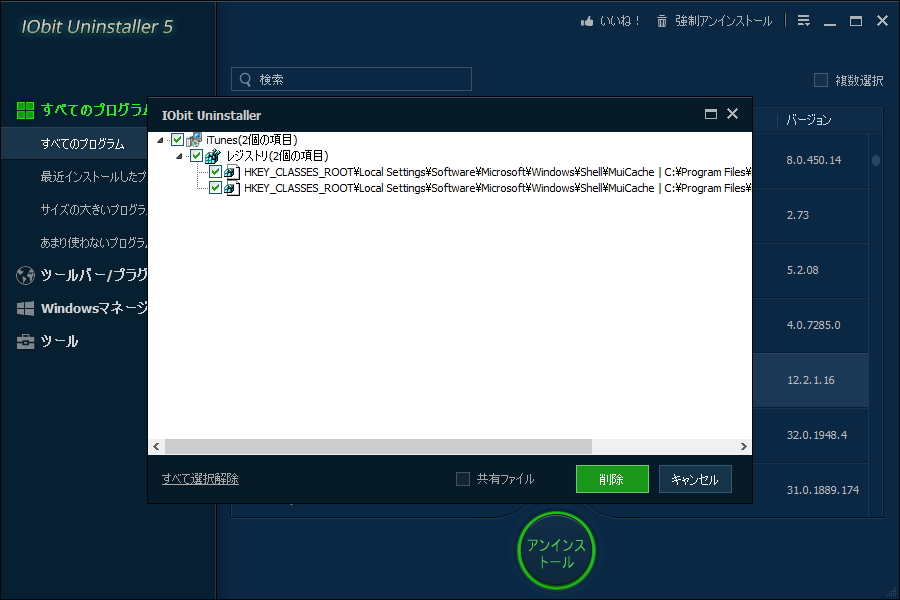Click version value 32.0.1948.4
The image size is (900, 600).
817,435
